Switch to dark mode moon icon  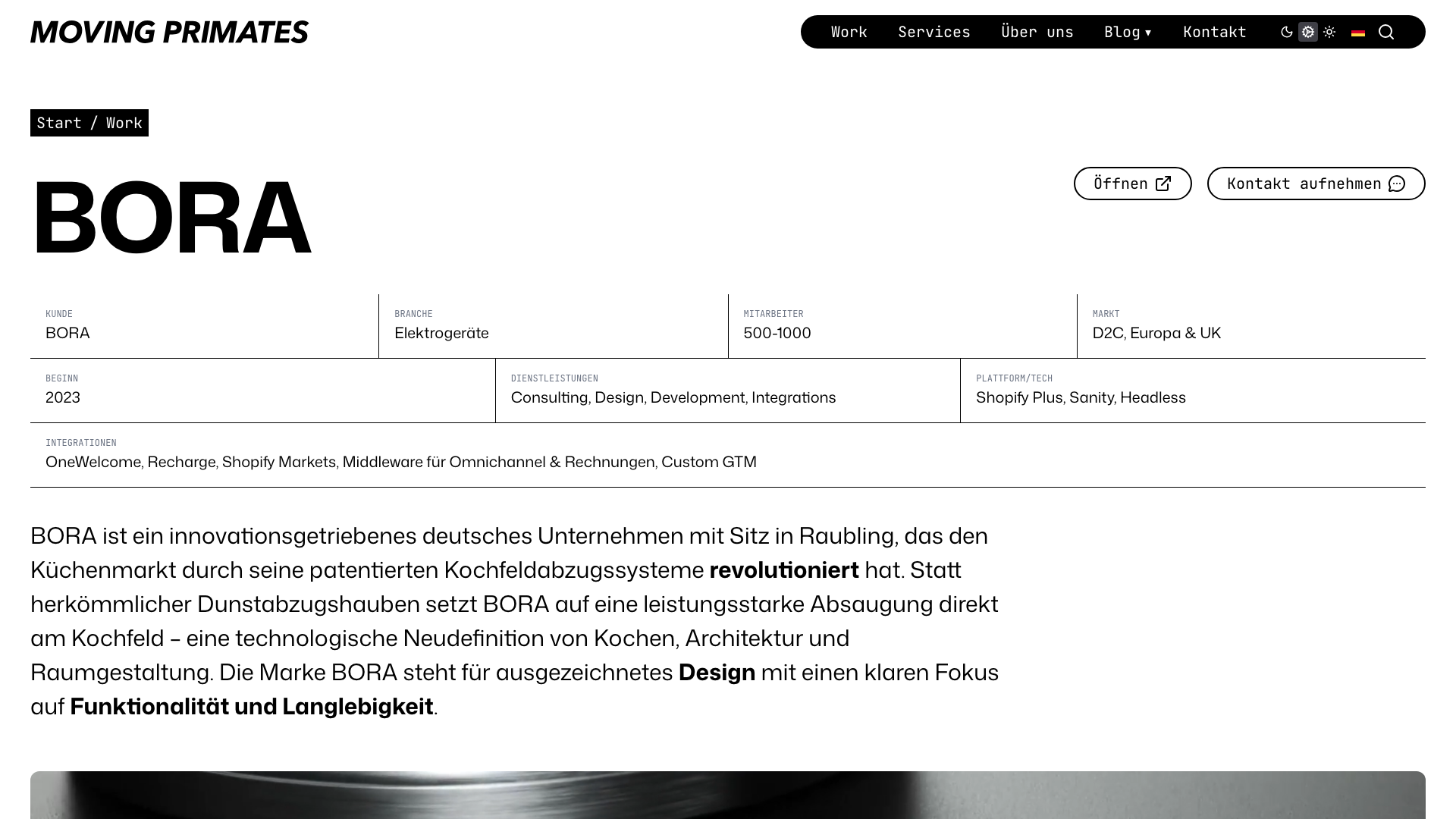pyautogui.click(x=1287, y=32)
